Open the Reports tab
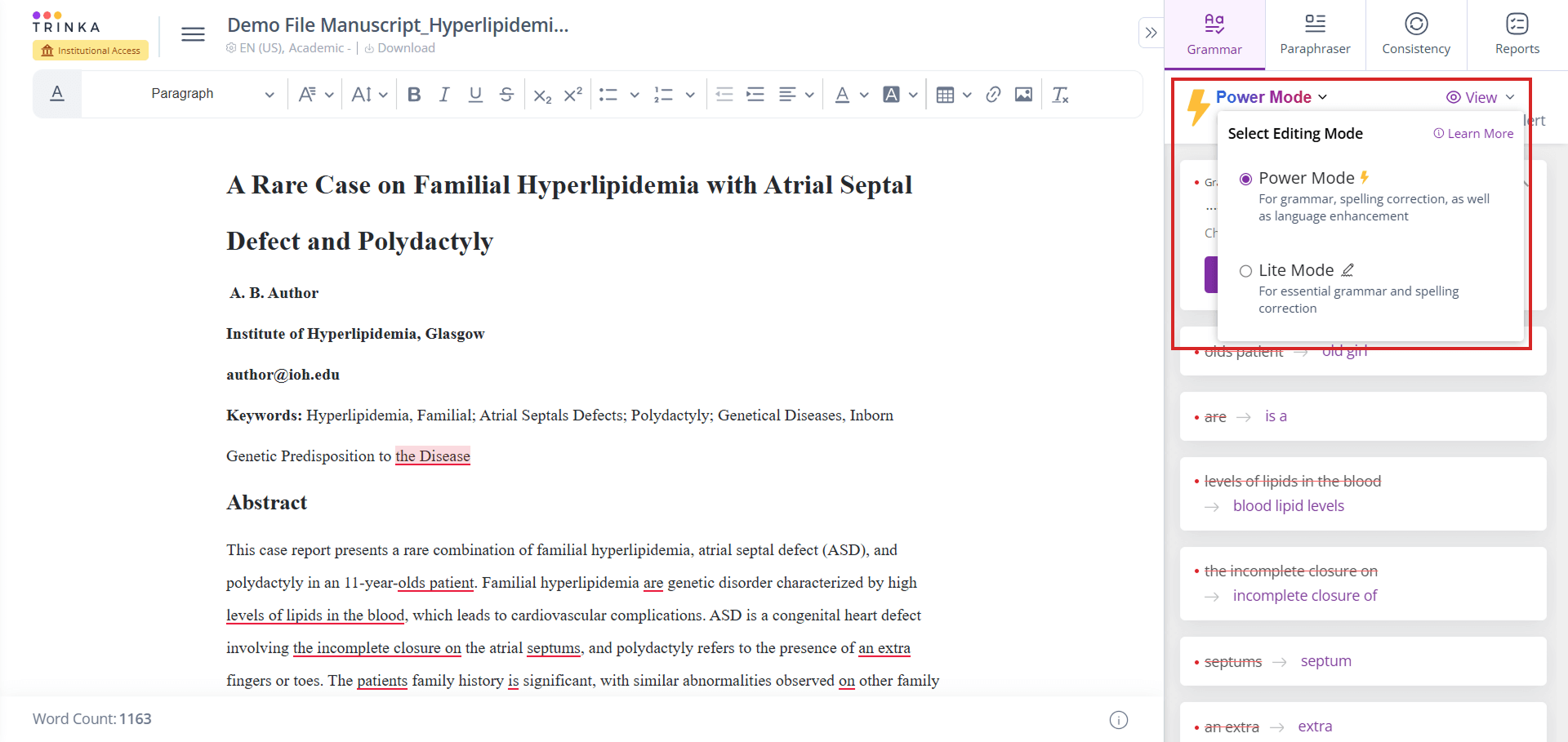1568x742 pixels. point(1517,34)
